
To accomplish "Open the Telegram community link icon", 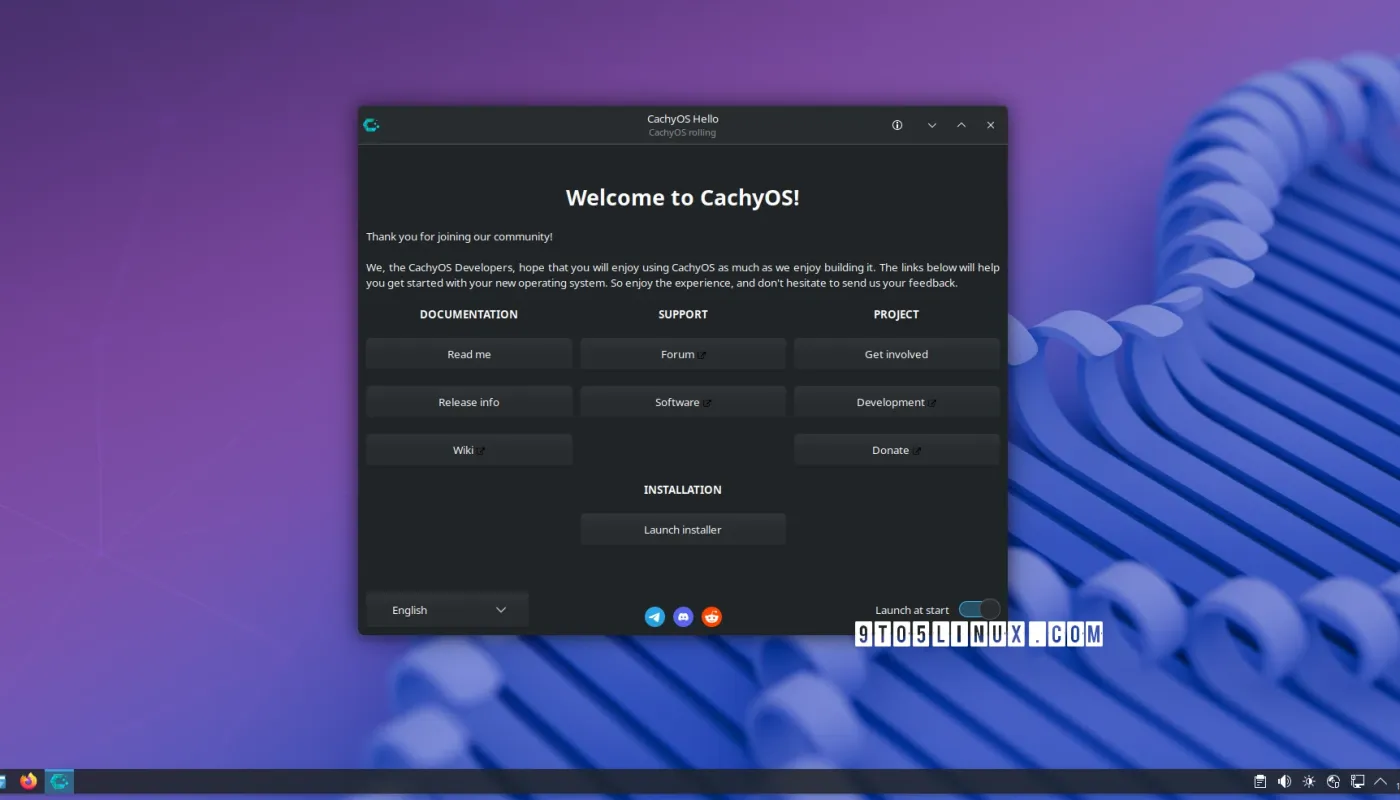I will (x=655, y=617).
